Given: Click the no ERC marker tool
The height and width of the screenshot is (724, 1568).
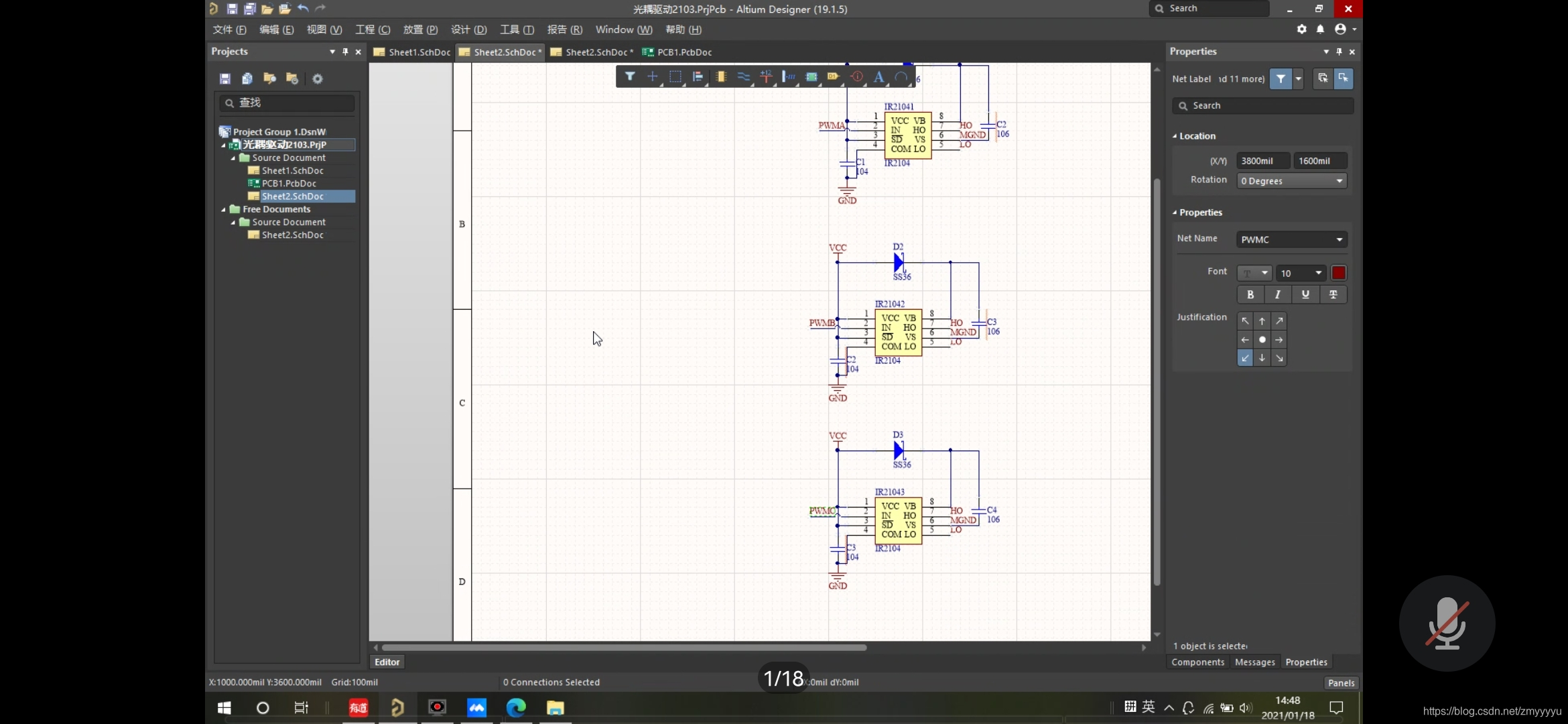Looking at the screenshot, I should 855,77.
